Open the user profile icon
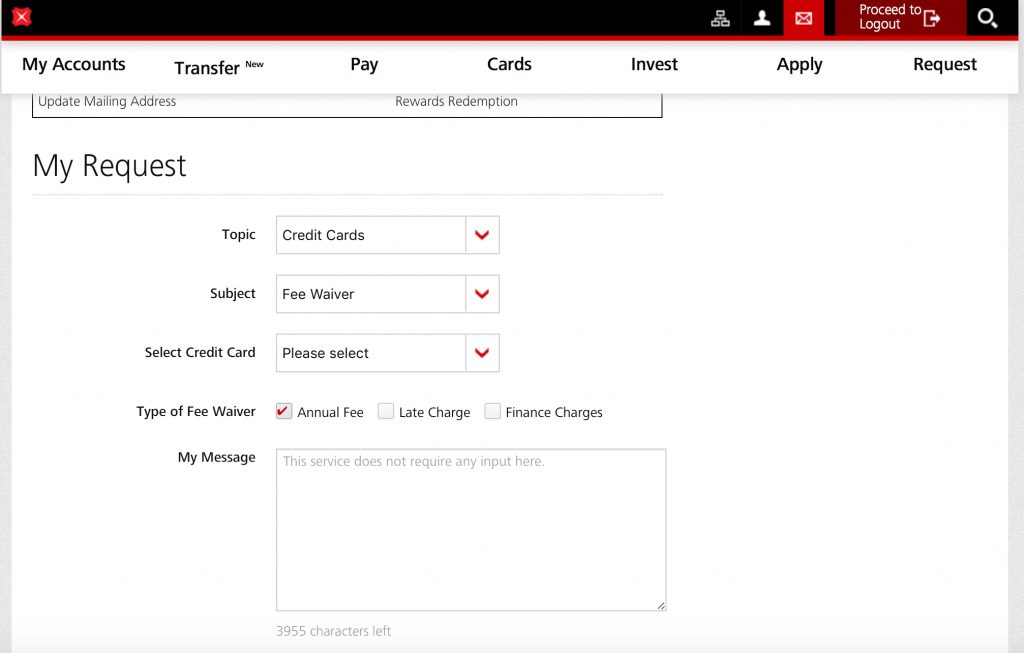 click(761, 18)
